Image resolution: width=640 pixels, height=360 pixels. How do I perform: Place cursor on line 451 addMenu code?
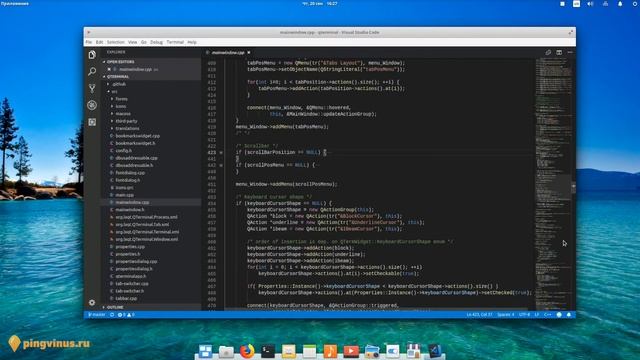pos(286,184)
